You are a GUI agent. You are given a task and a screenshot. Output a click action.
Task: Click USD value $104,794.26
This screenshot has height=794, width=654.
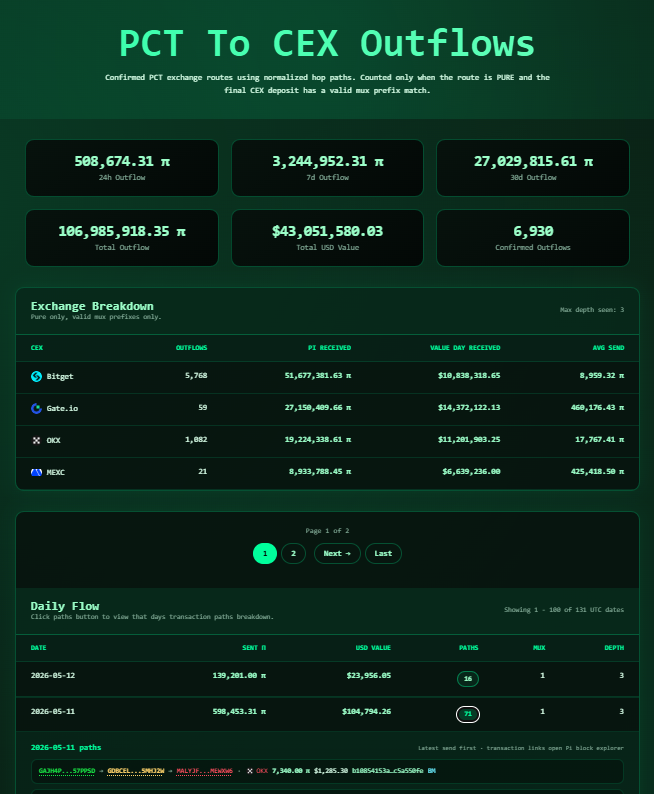point(366,711)
